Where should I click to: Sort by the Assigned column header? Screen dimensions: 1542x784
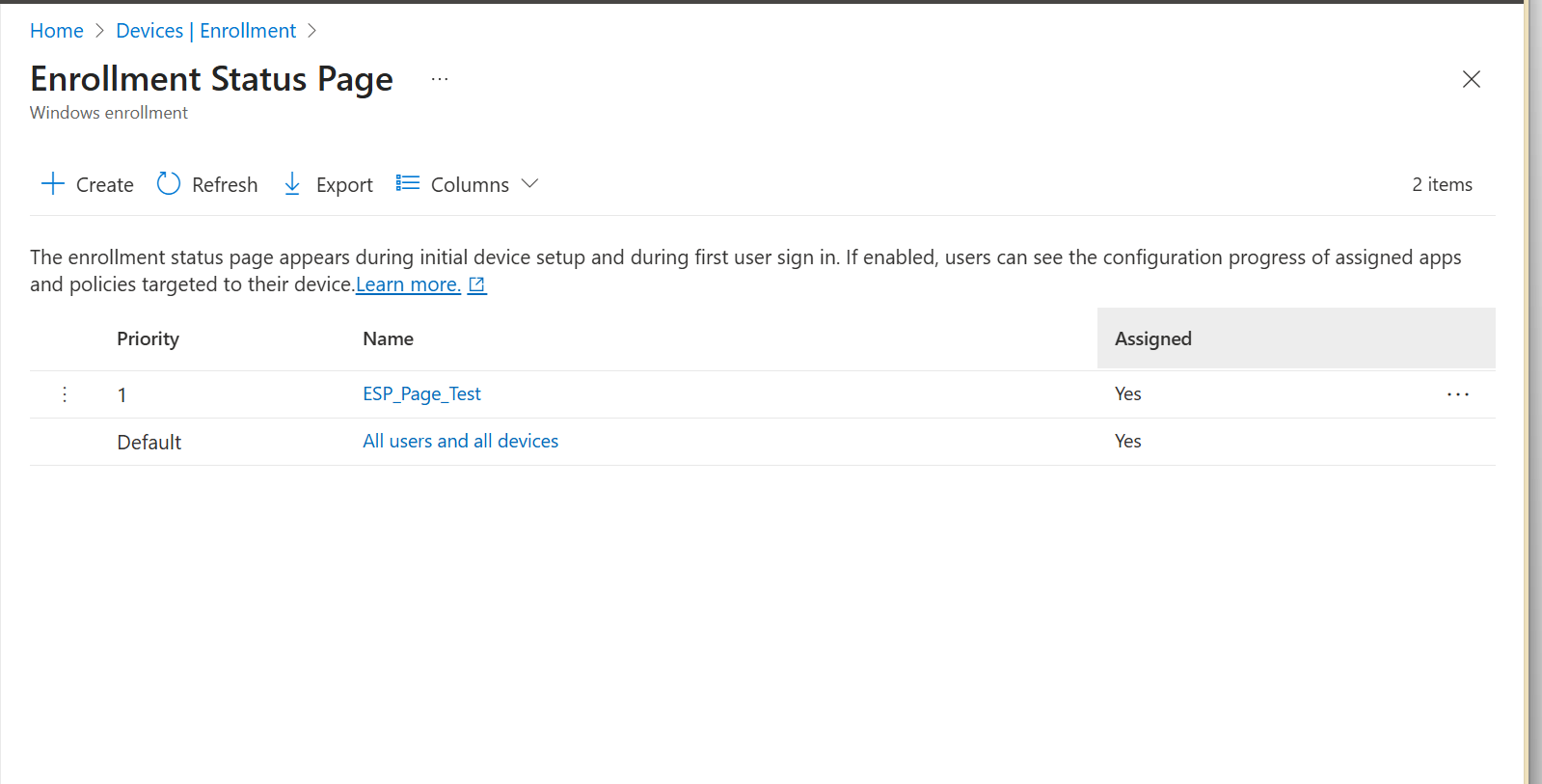1153,338
